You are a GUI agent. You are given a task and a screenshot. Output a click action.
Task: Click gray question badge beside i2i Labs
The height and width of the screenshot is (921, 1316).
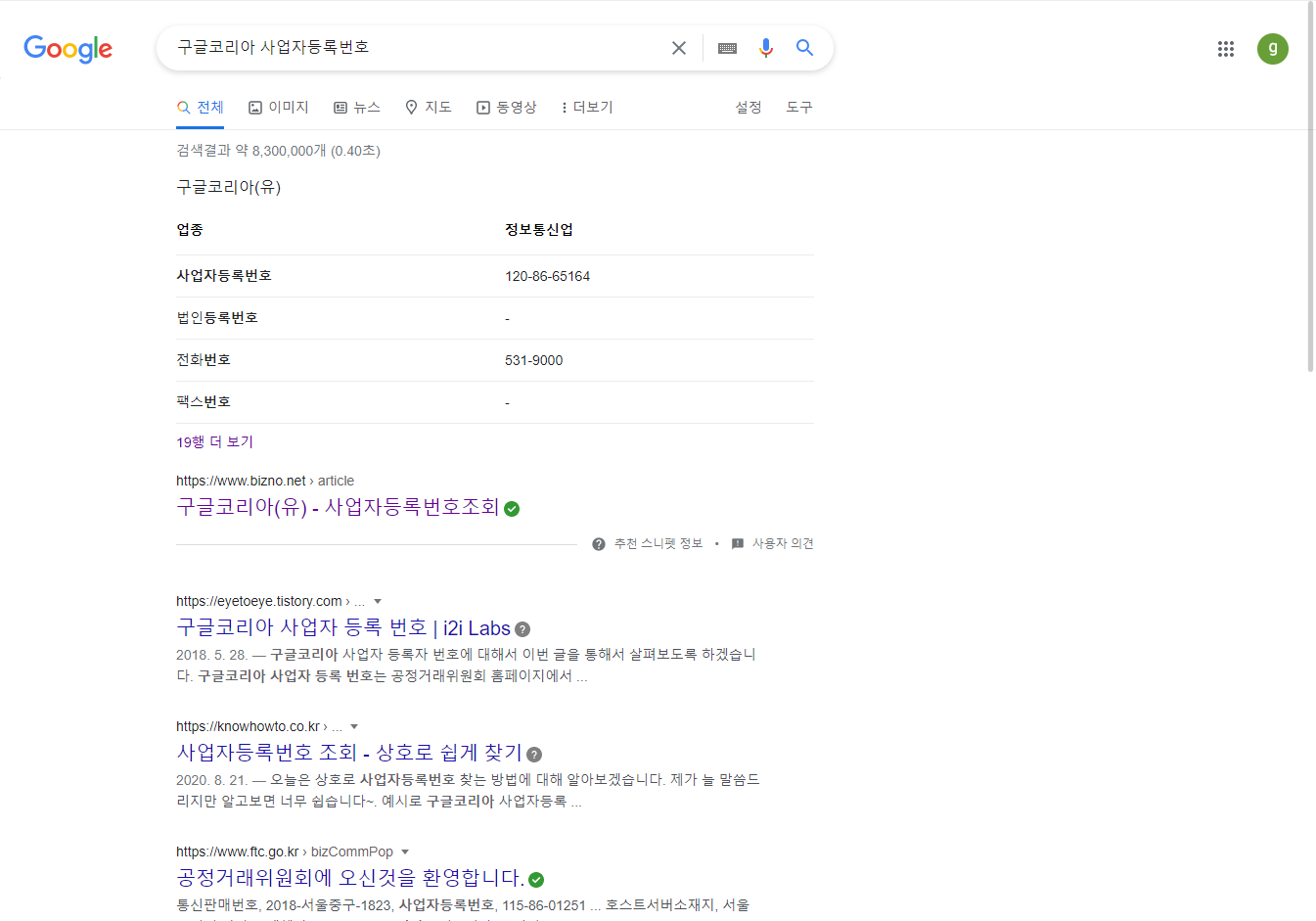tap(522, 629)
